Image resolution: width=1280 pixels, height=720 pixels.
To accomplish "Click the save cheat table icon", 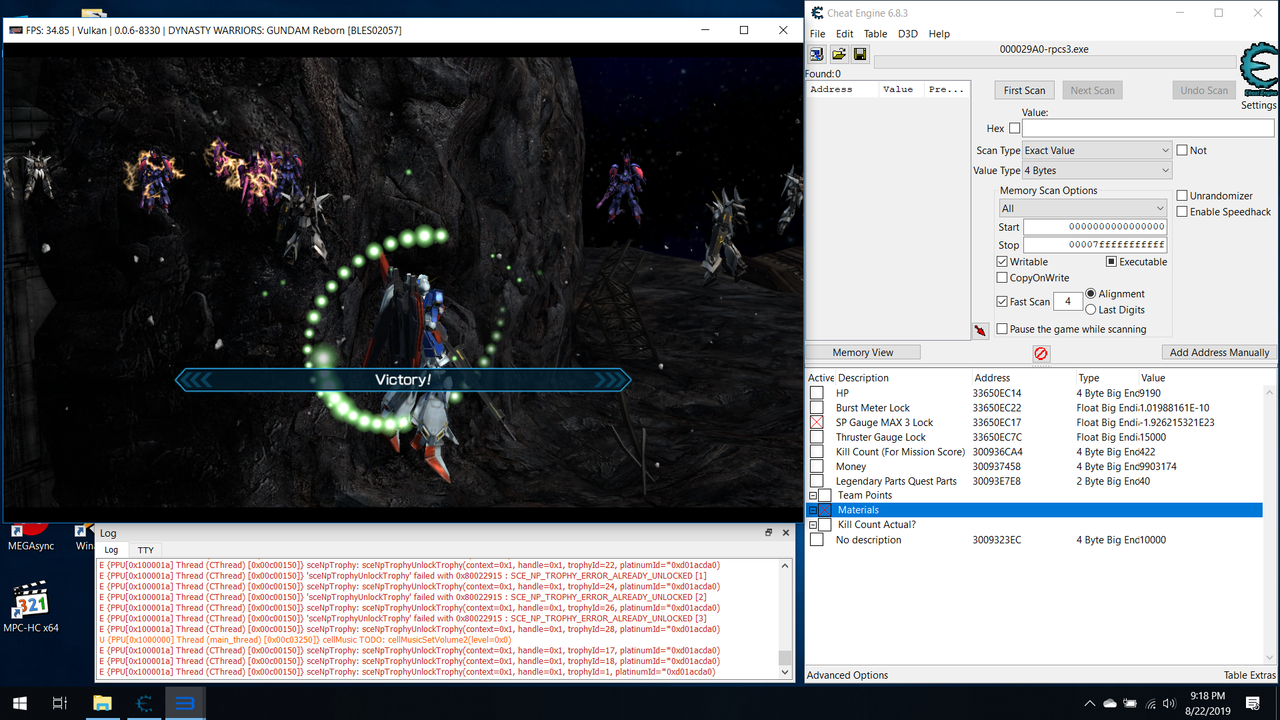I will [860, 53].
